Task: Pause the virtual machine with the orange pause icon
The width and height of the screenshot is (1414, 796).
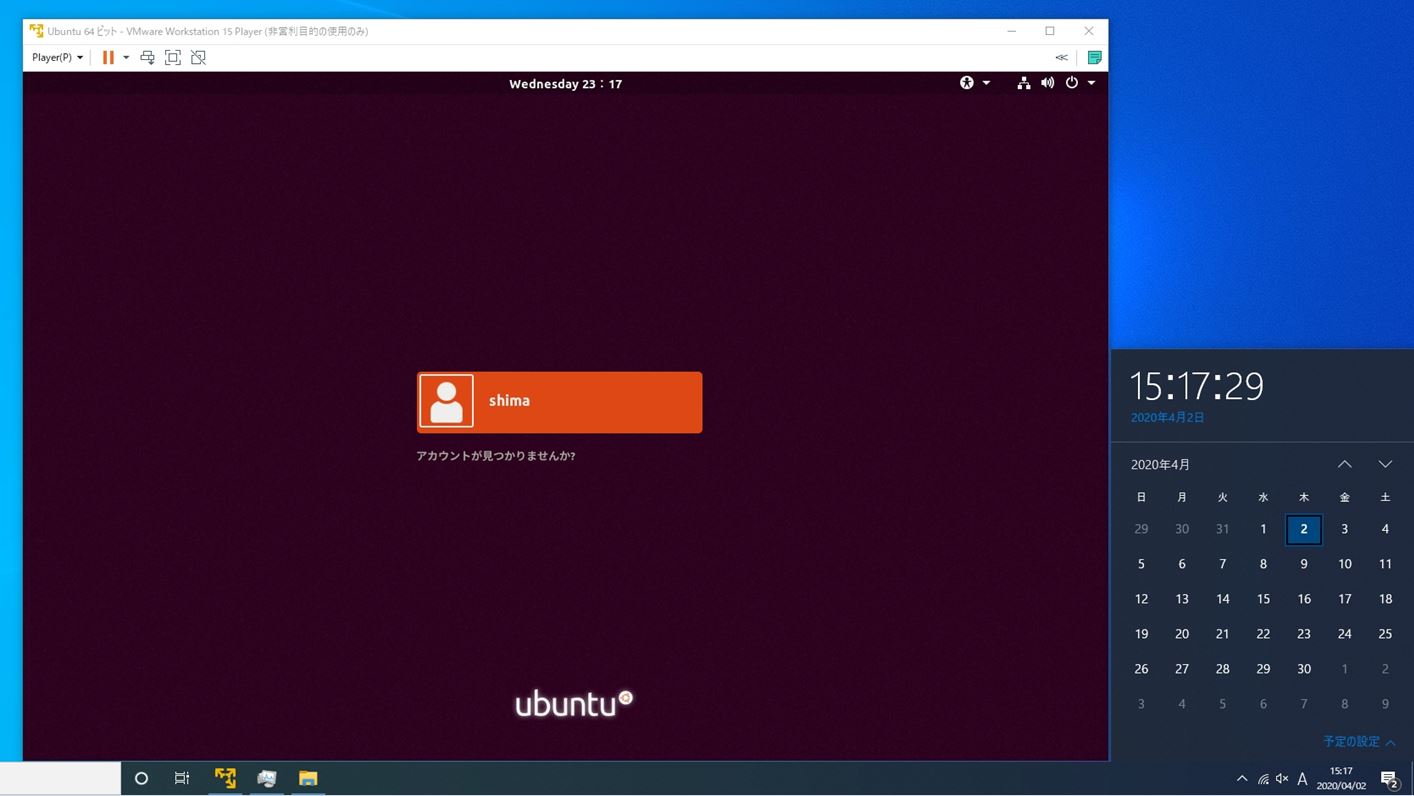Action: [x=108, y=57]
